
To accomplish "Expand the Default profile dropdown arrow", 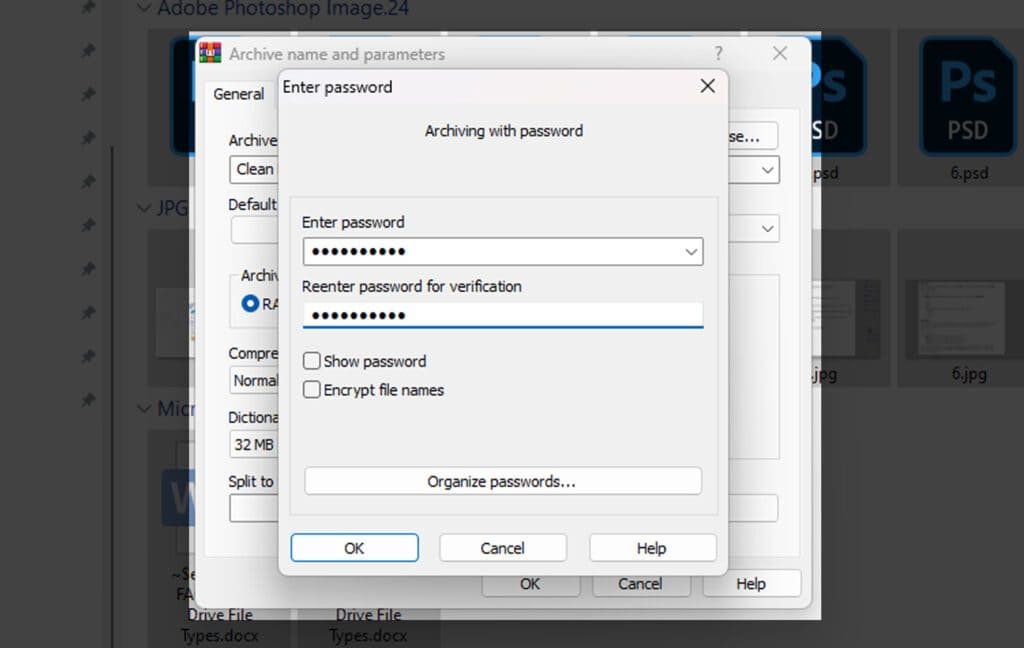I will coord(767,229).
